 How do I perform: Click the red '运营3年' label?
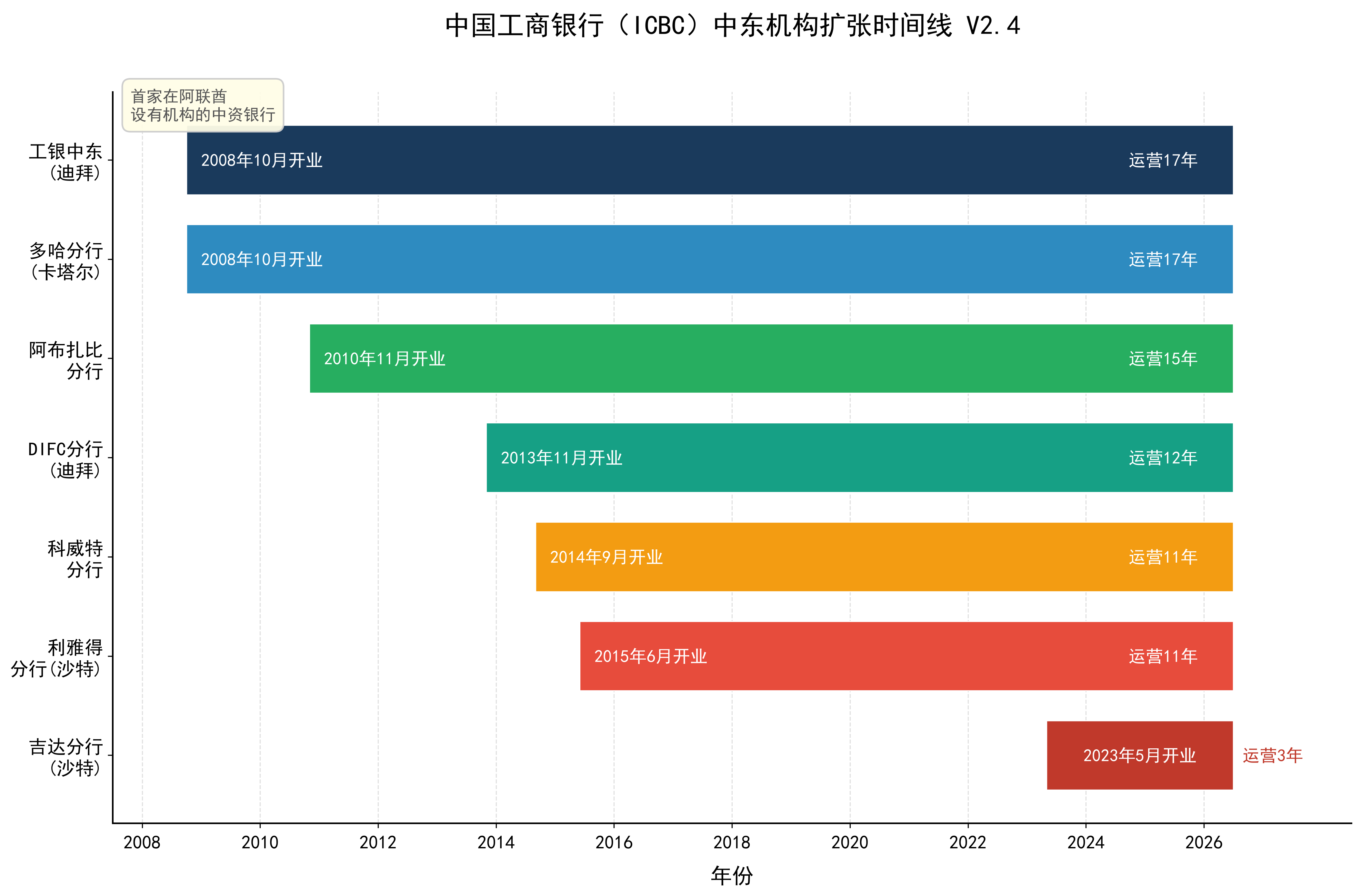[x=1272, y=756]
